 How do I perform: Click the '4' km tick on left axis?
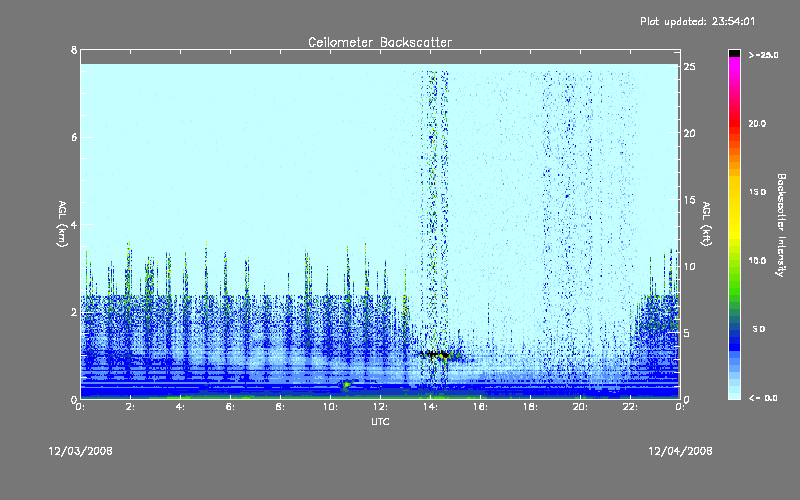pos(74,224)
